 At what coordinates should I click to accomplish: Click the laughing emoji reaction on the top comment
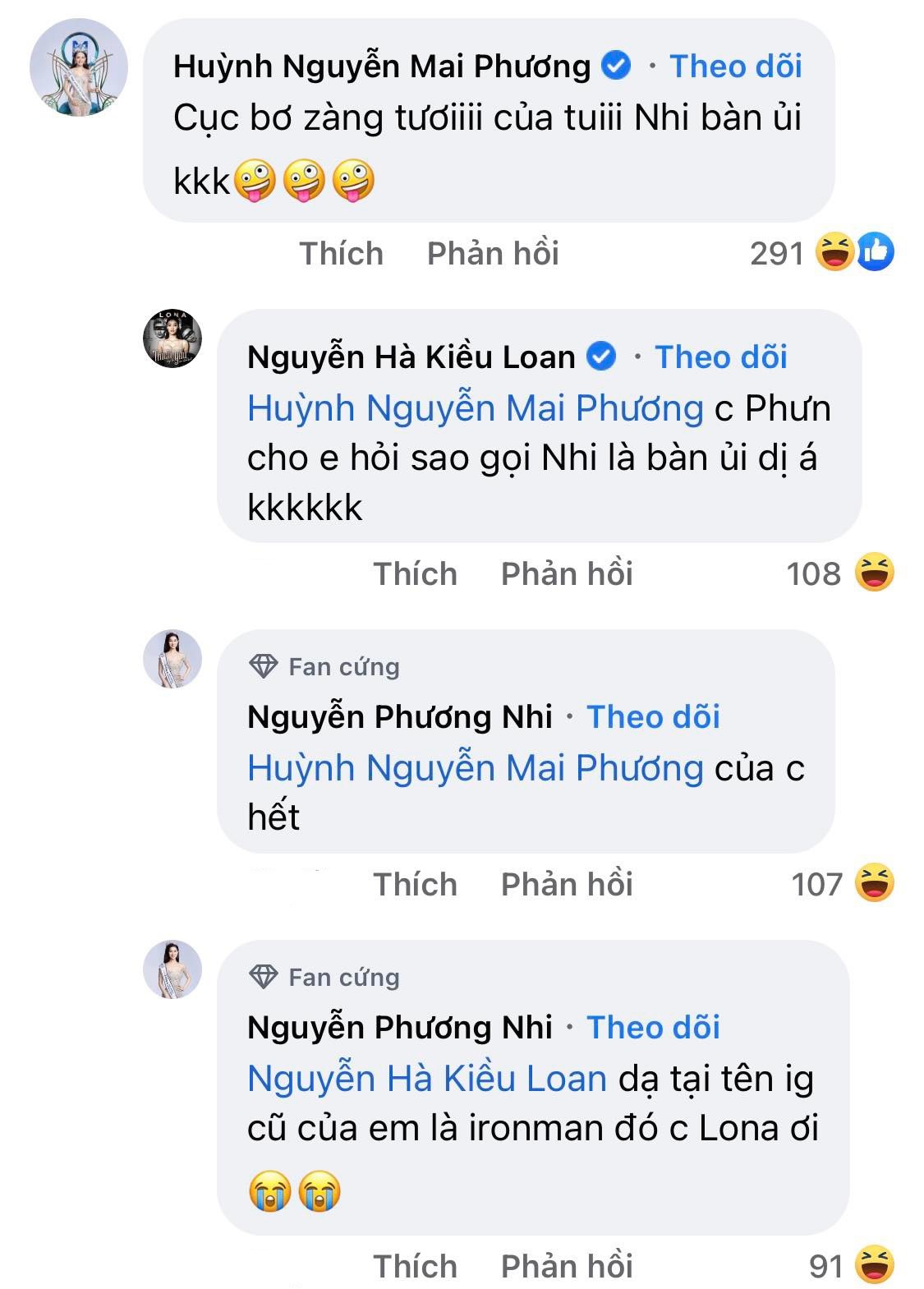tap(833, 255)
